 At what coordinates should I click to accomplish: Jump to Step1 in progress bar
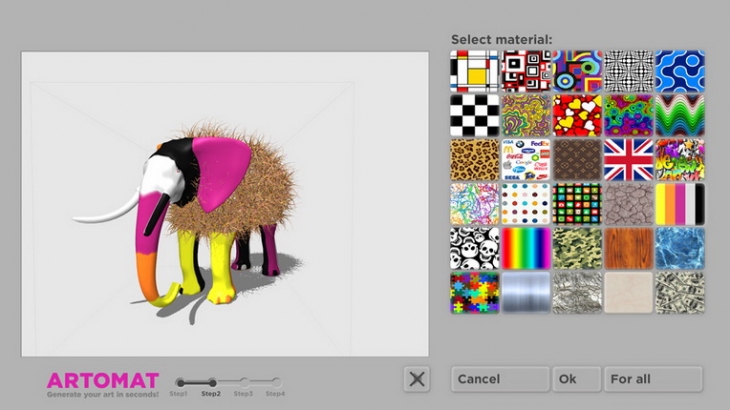(x=180, y=383)
